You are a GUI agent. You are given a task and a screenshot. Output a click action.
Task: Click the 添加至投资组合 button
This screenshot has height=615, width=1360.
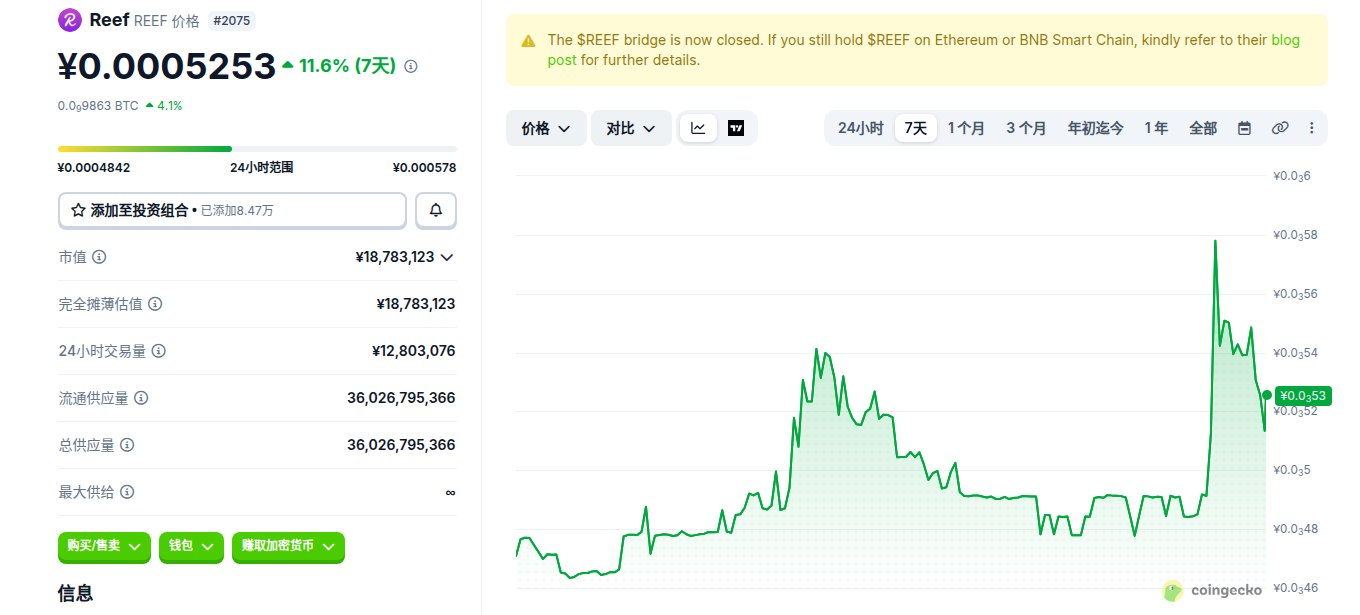tap(232, 210)
